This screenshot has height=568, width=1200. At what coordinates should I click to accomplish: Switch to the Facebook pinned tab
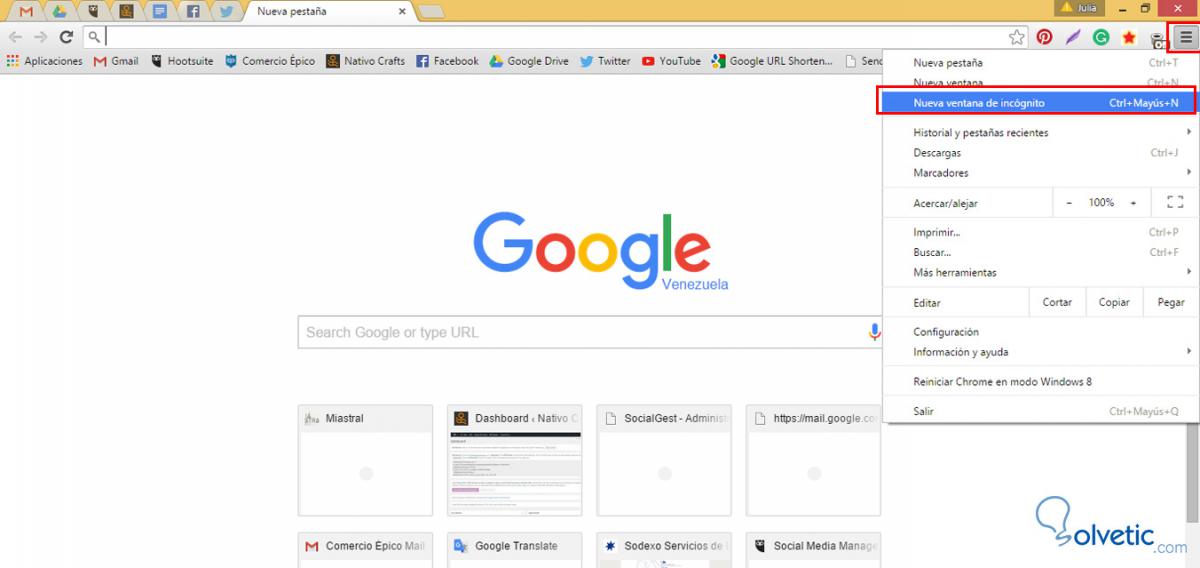(193, 11)
